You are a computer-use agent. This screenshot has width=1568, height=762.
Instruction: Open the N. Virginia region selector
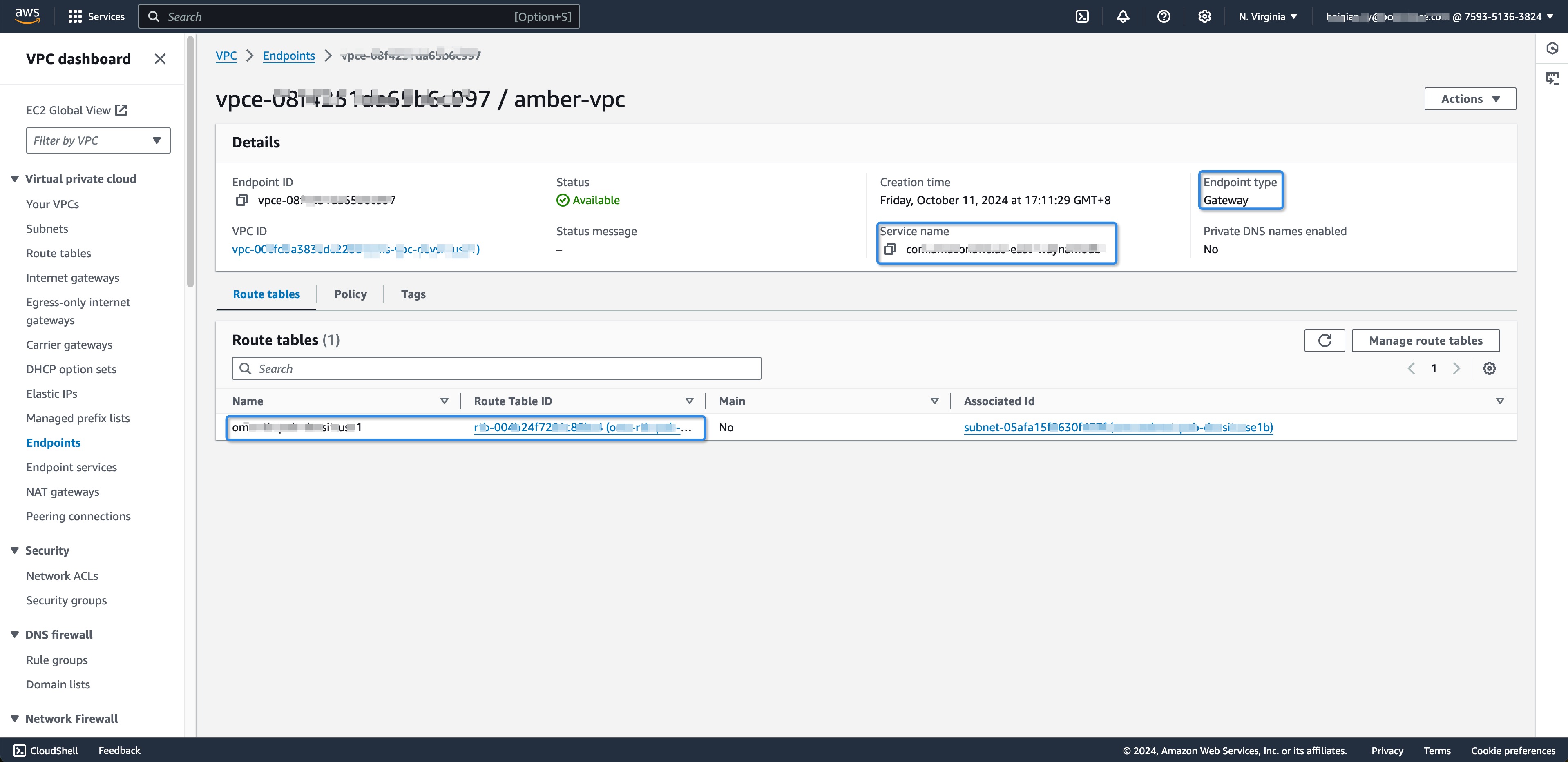click(1268, 16)
